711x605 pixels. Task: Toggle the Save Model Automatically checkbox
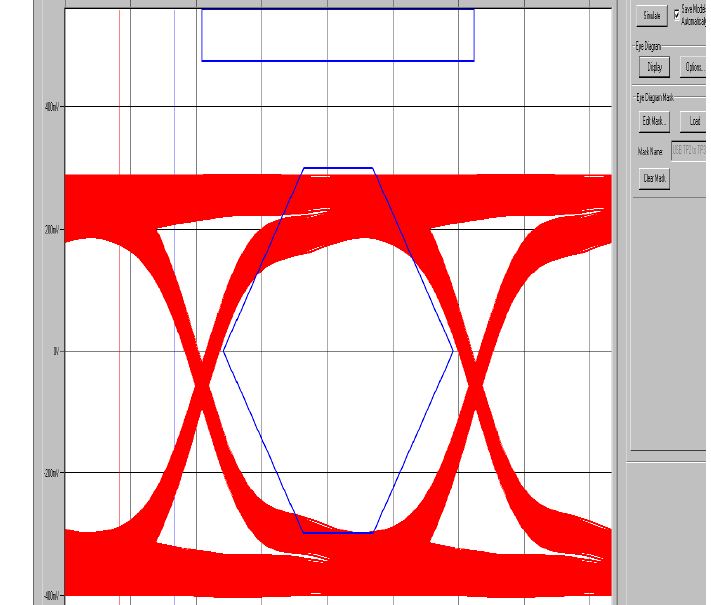[676, 14]
